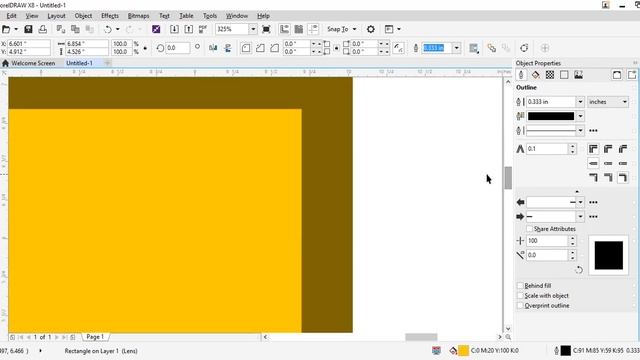Select the Round corner icon
The image size is (640, 360).
click(x=246, y=48)
